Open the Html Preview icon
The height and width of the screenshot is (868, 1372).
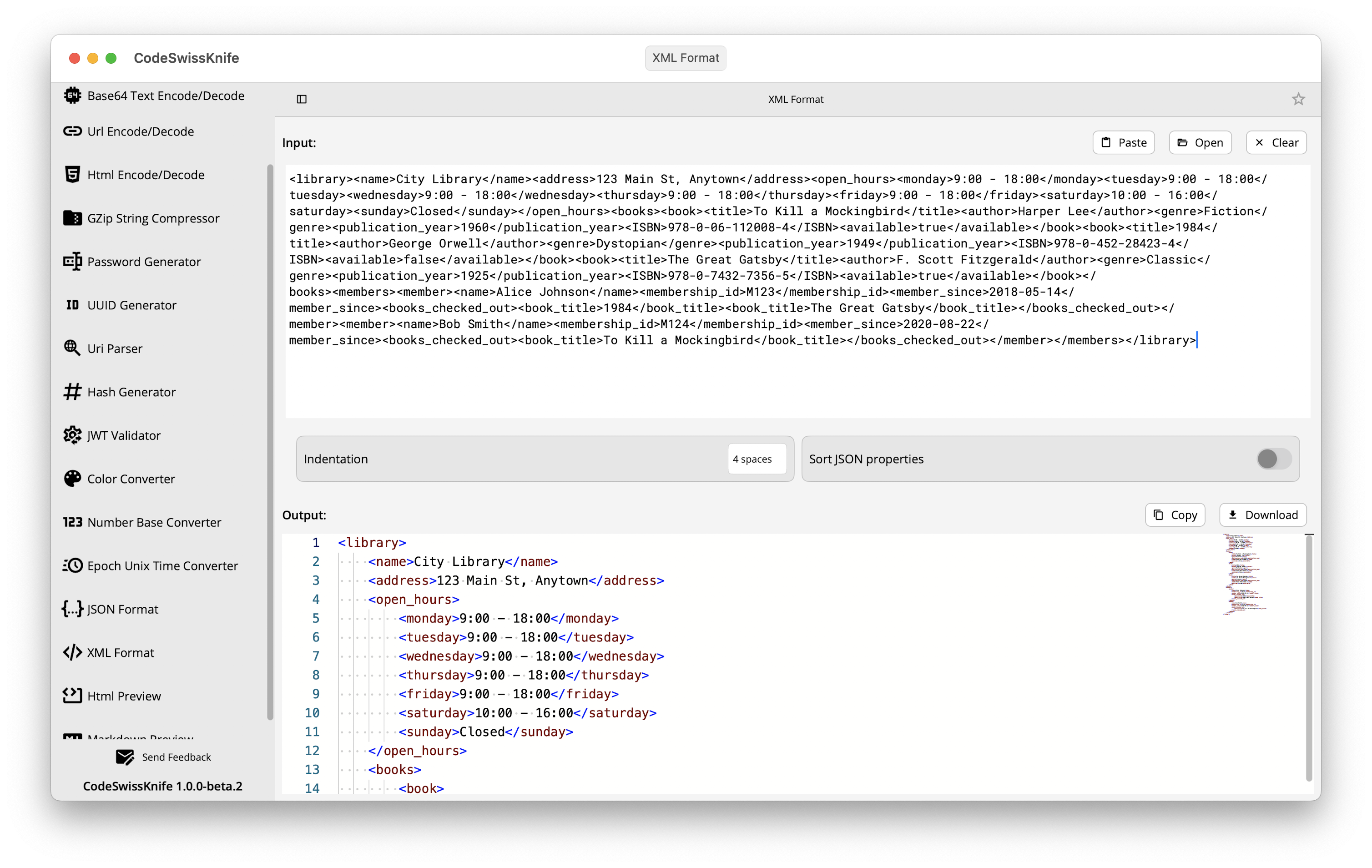[72, 696]
